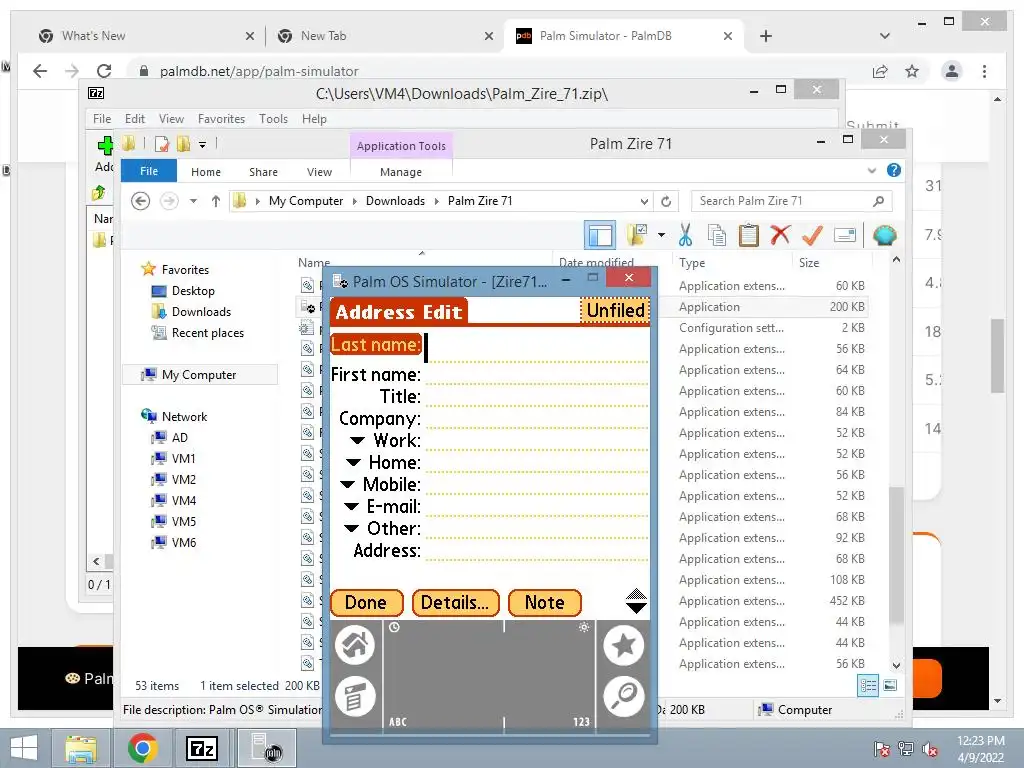
Task: Switch to details view icon in status bar
Action: (x=868, y=685)
